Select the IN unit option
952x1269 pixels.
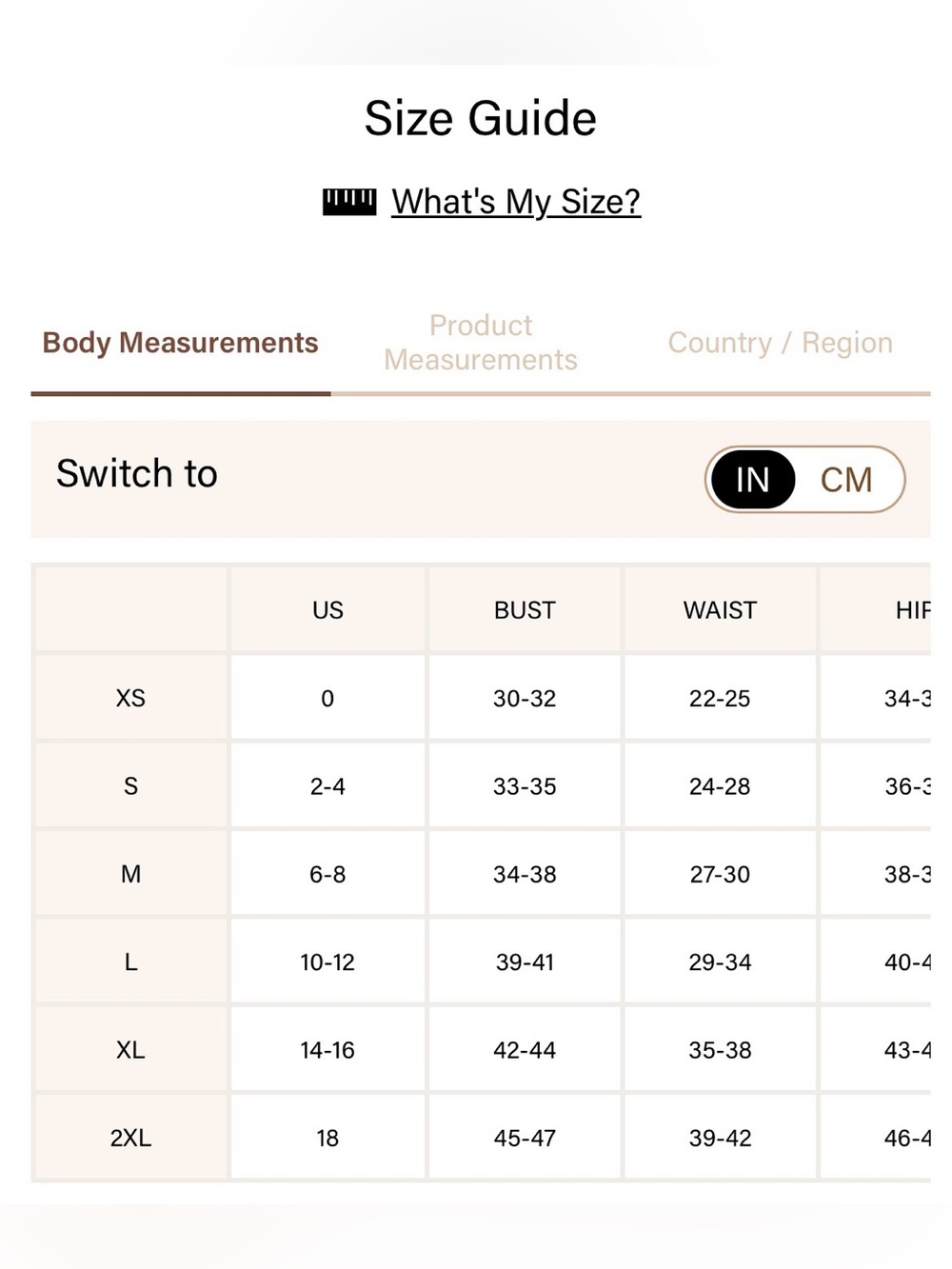click(752, 480)
